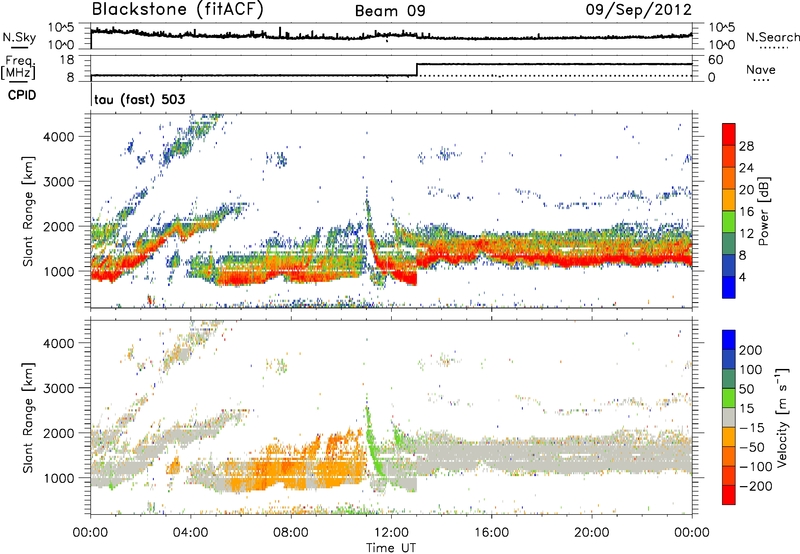Select the "Freq. [MHz]" axis label
This screenshot has width=800, height=554.
point(19,68)
